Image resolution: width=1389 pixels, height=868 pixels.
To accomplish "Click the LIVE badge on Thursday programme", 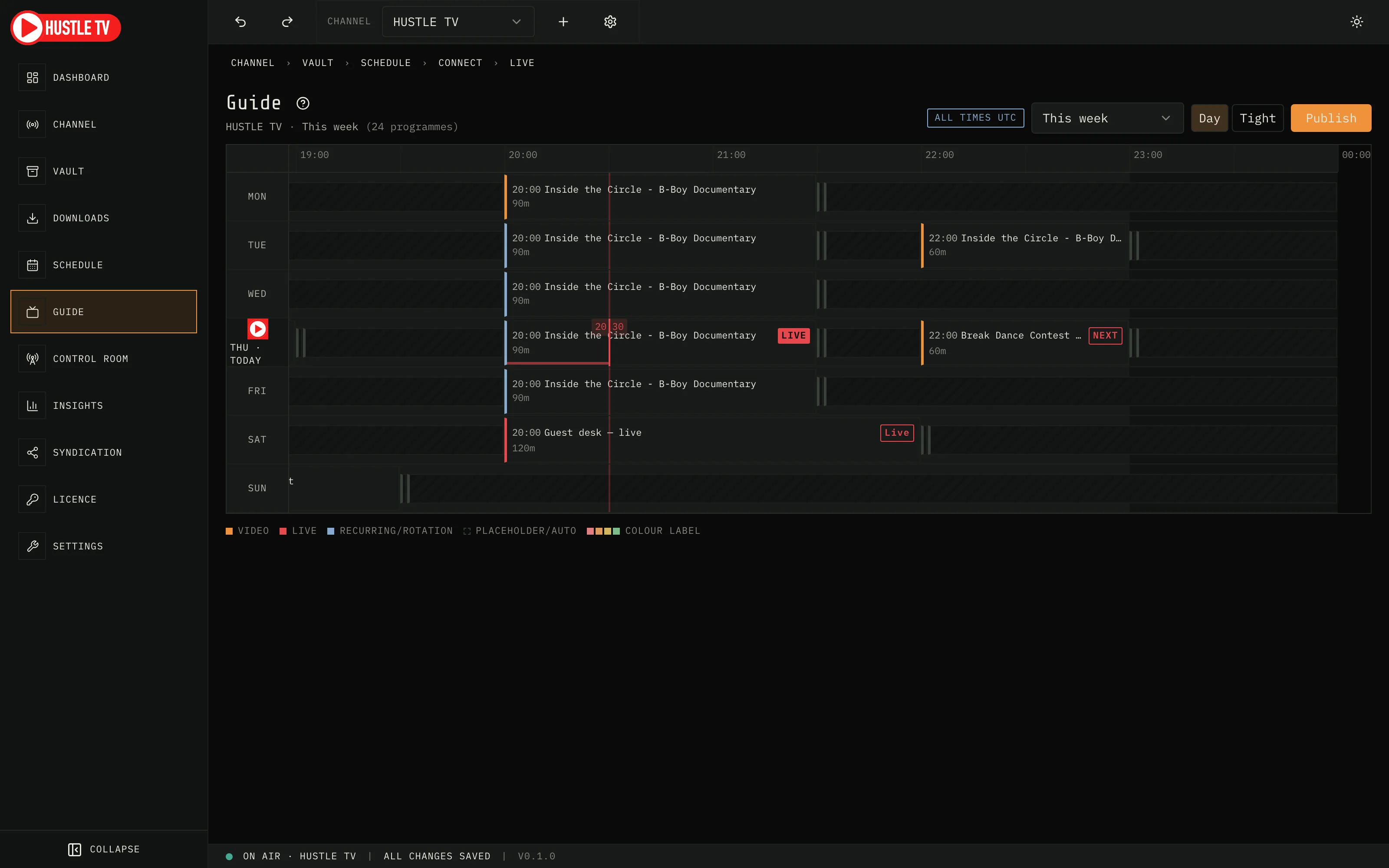I will coord(793,336).
